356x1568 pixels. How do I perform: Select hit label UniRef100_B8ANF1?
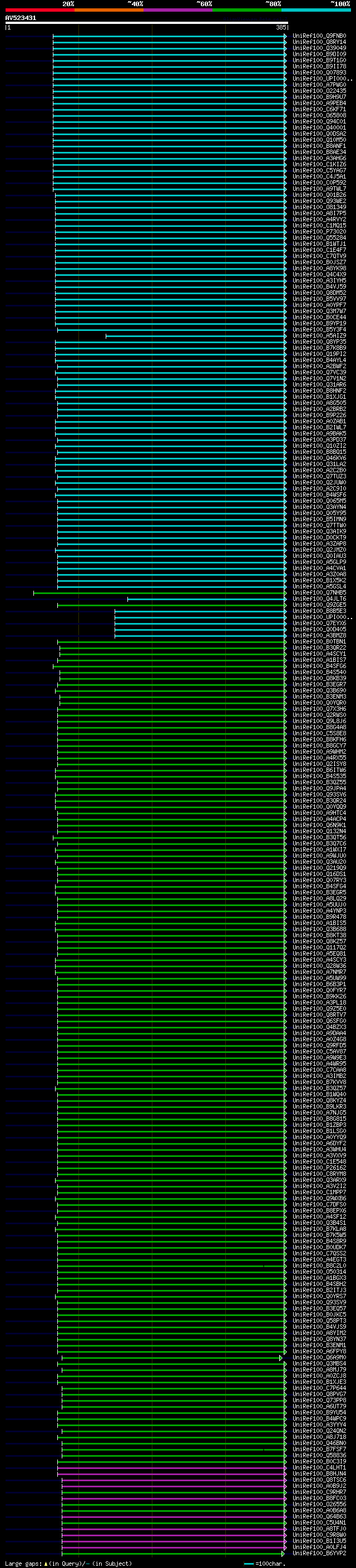(319, 146)
